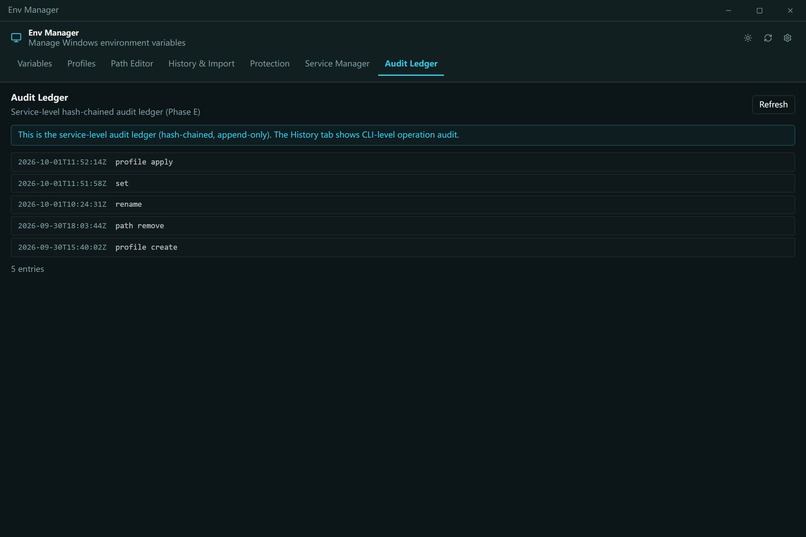Click the 'Service-level hash-chained audit ledger' subtitle
Viewport: 806px width, 537px height.
105,112
